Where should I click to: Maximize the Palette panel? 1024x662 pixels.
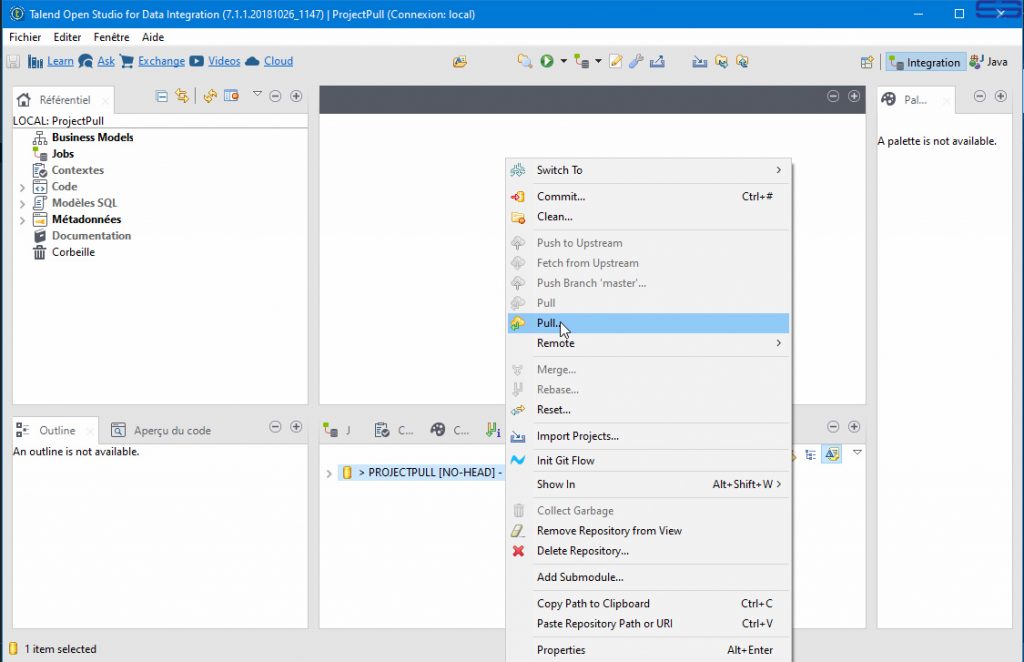1000,96
